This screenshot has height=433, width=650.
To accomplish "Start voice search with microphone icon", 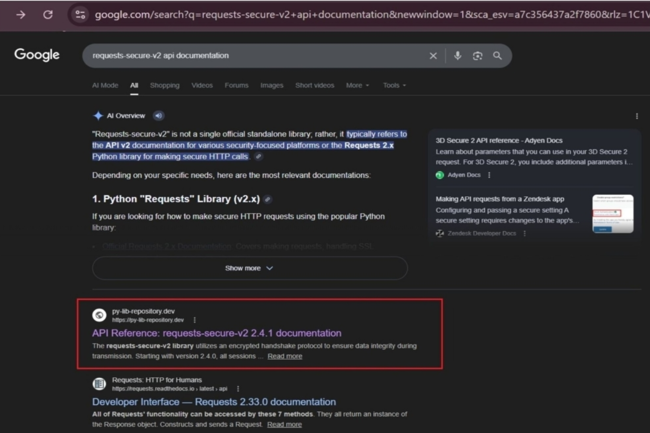I will tap(458, 56).
